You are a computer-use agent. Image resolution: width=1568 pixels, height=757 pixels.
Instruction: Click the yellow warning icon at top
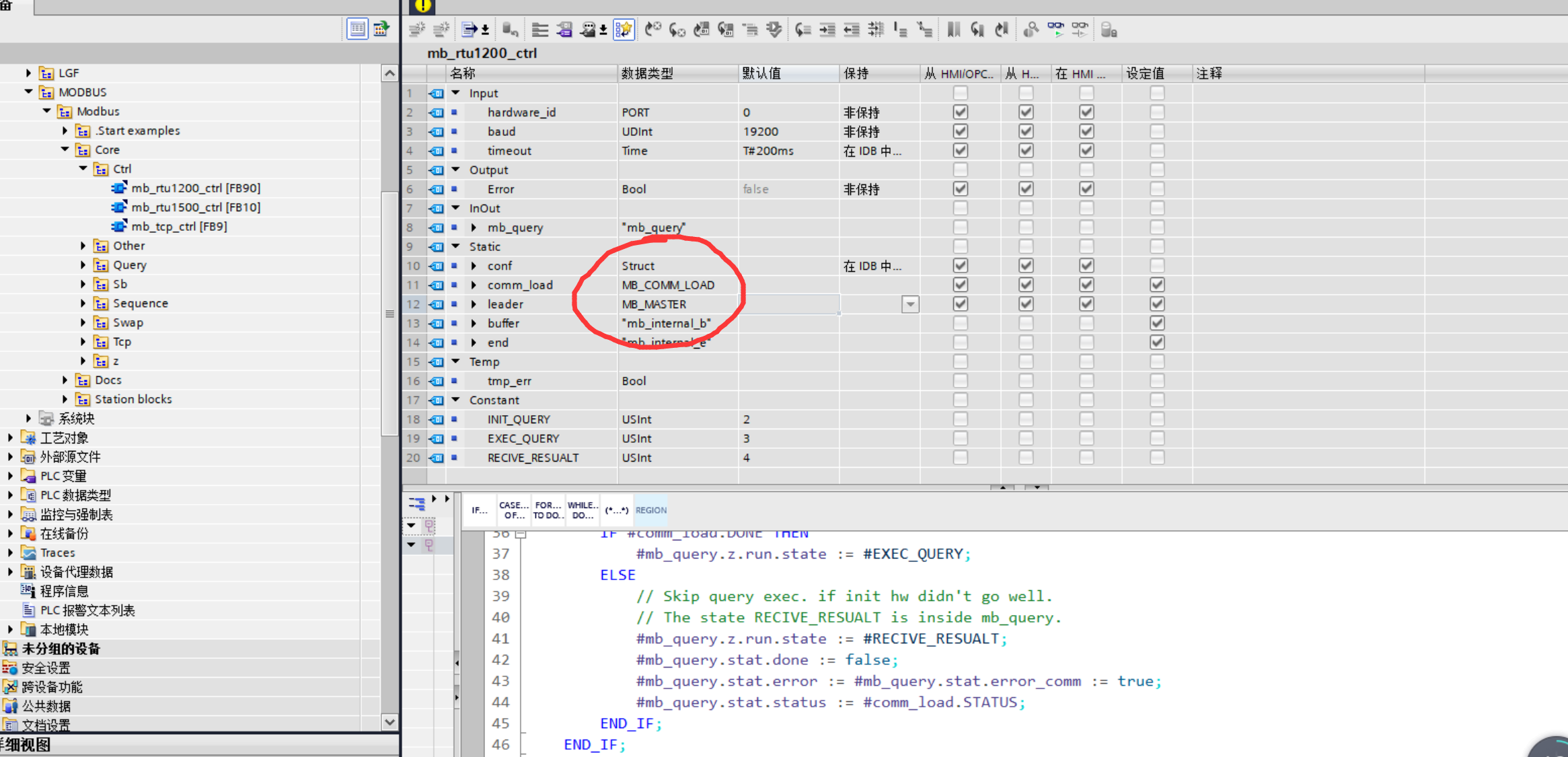tap(422, 6)
